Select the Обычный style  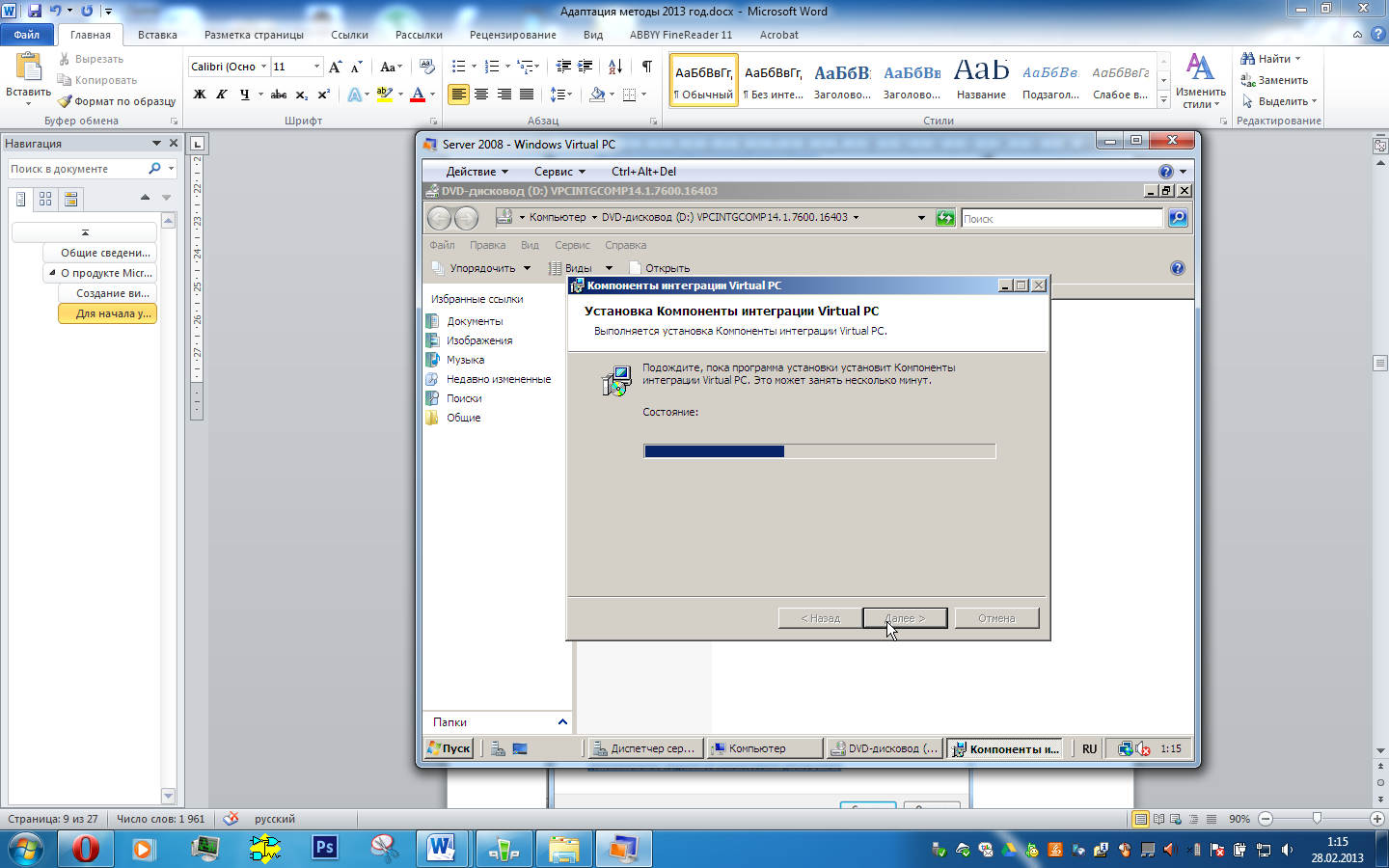tap(703, 80)
